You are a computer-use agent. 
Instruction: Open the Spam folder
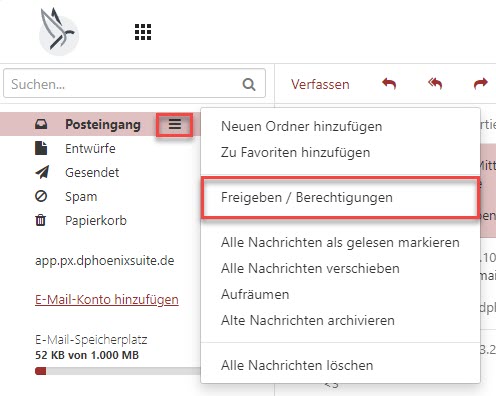81,197
